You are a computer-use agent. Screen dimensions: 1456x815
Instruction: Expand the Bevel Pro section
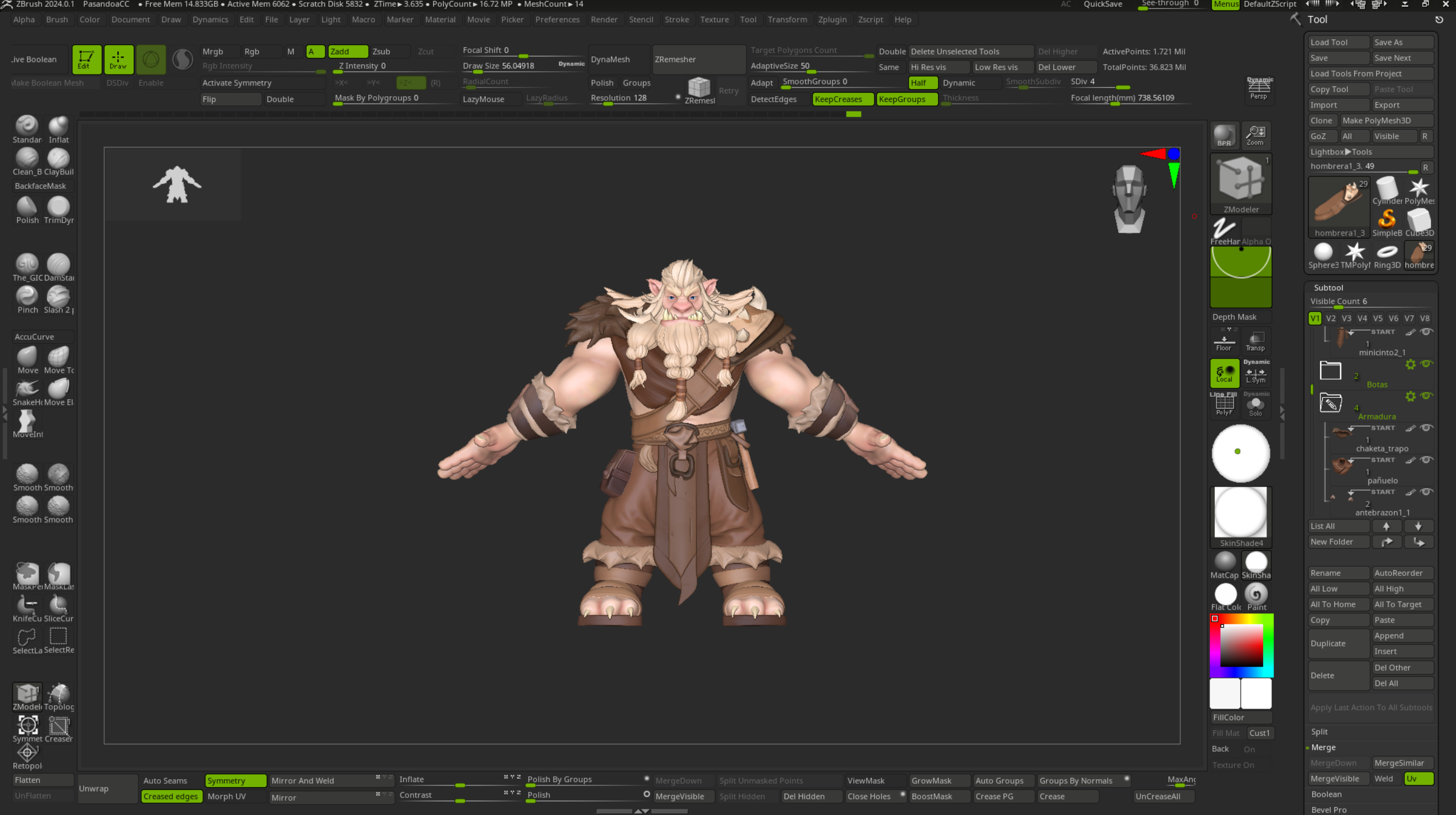[1329, 809]
